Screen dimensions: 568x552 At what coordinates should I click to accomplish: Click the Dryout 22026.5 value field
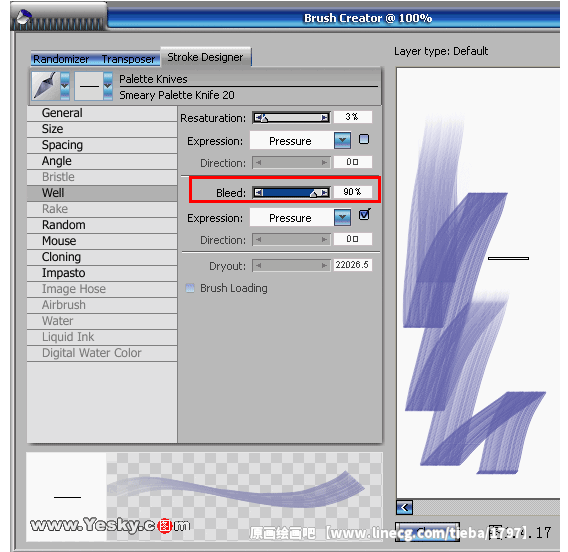point(352,265)
